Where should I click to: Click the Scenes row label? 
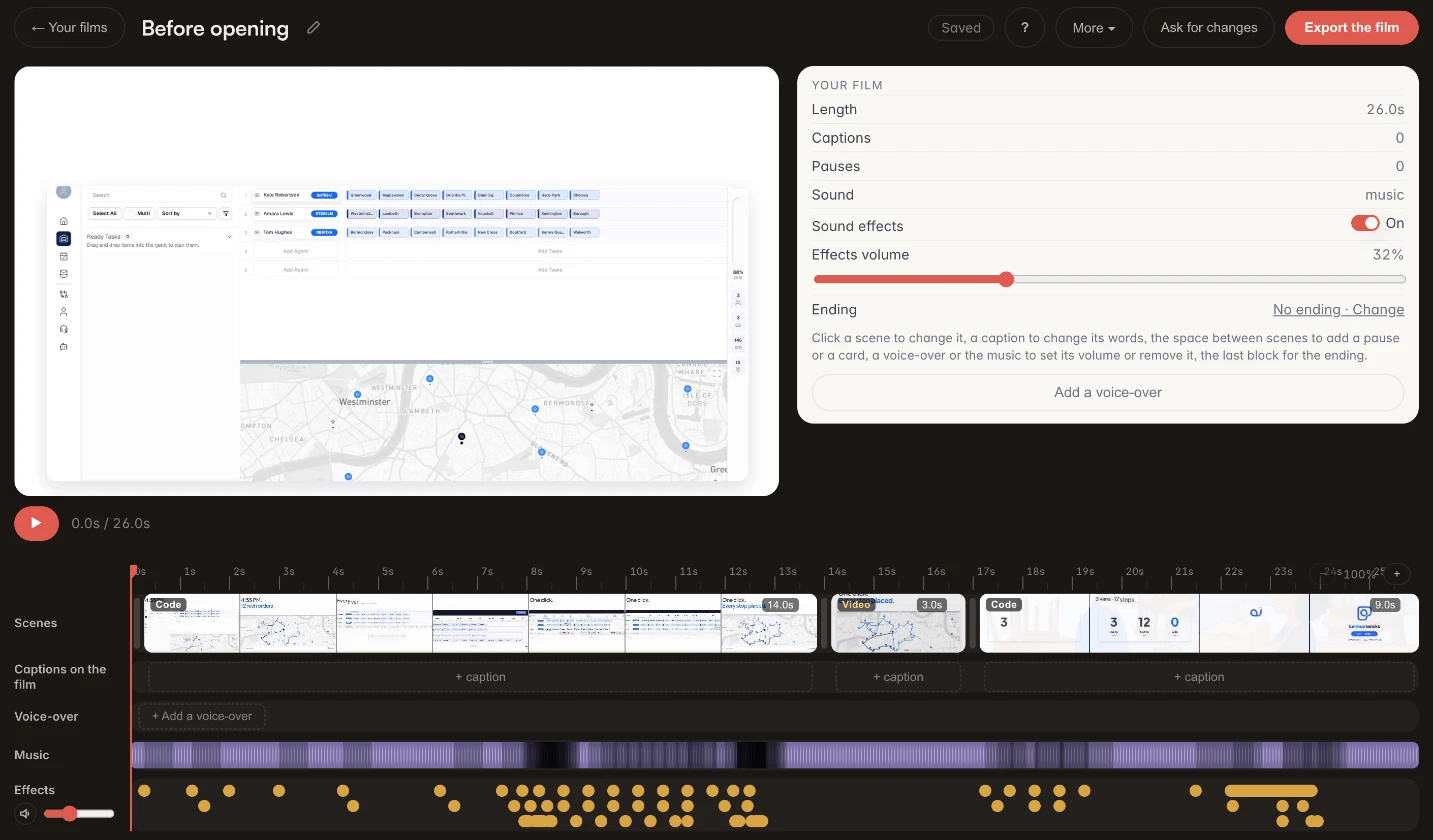pos(36,623)
